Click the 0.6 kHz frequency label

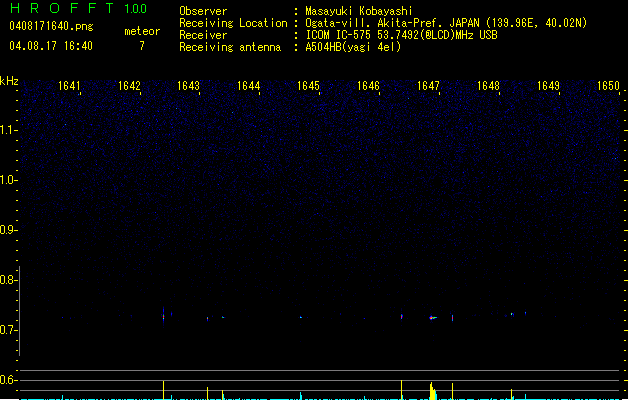coord(8,380)
